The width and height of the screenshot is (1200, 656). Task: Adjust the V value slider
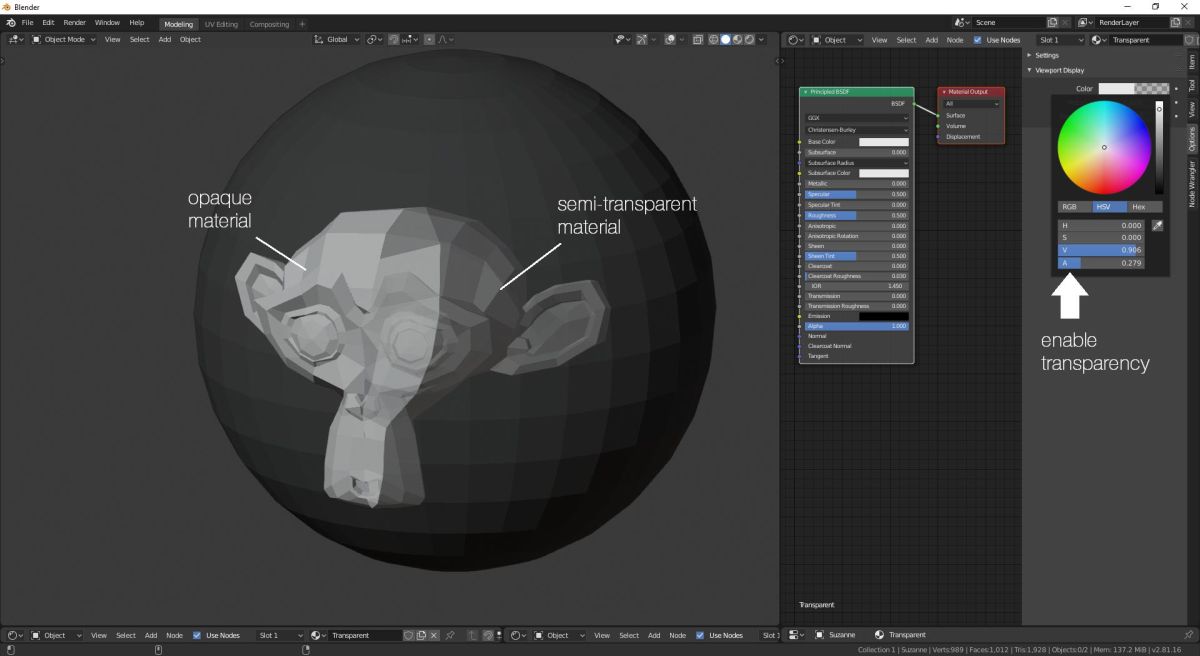pos(1101,251)
